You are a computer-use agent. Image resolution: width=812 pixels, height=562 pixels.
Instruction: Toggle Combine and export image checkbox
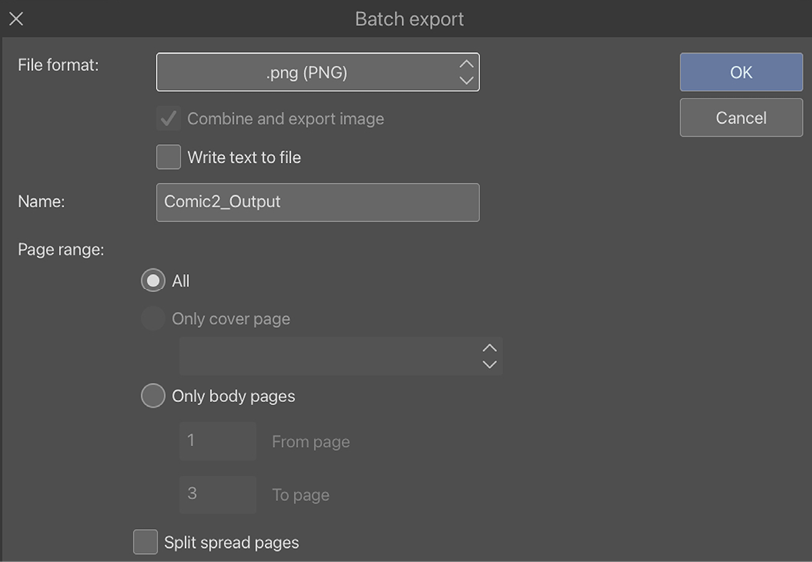click(x=168, y=119)
